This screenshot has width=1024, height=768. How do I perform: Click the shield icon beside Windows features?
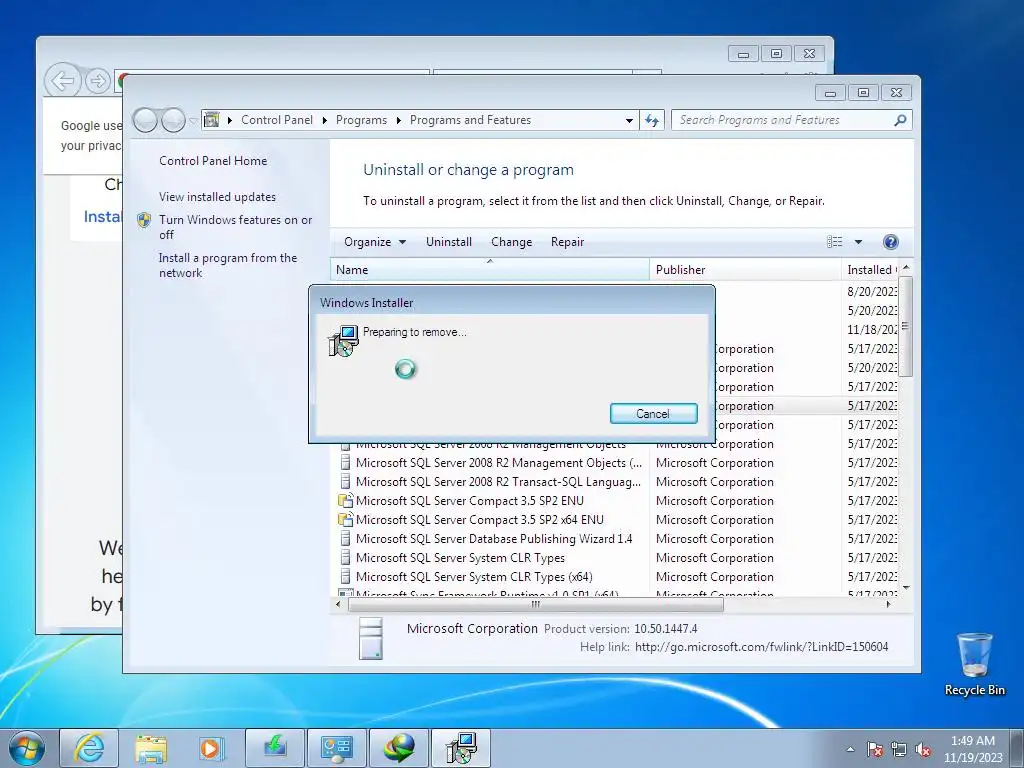(x=144, y=220)
